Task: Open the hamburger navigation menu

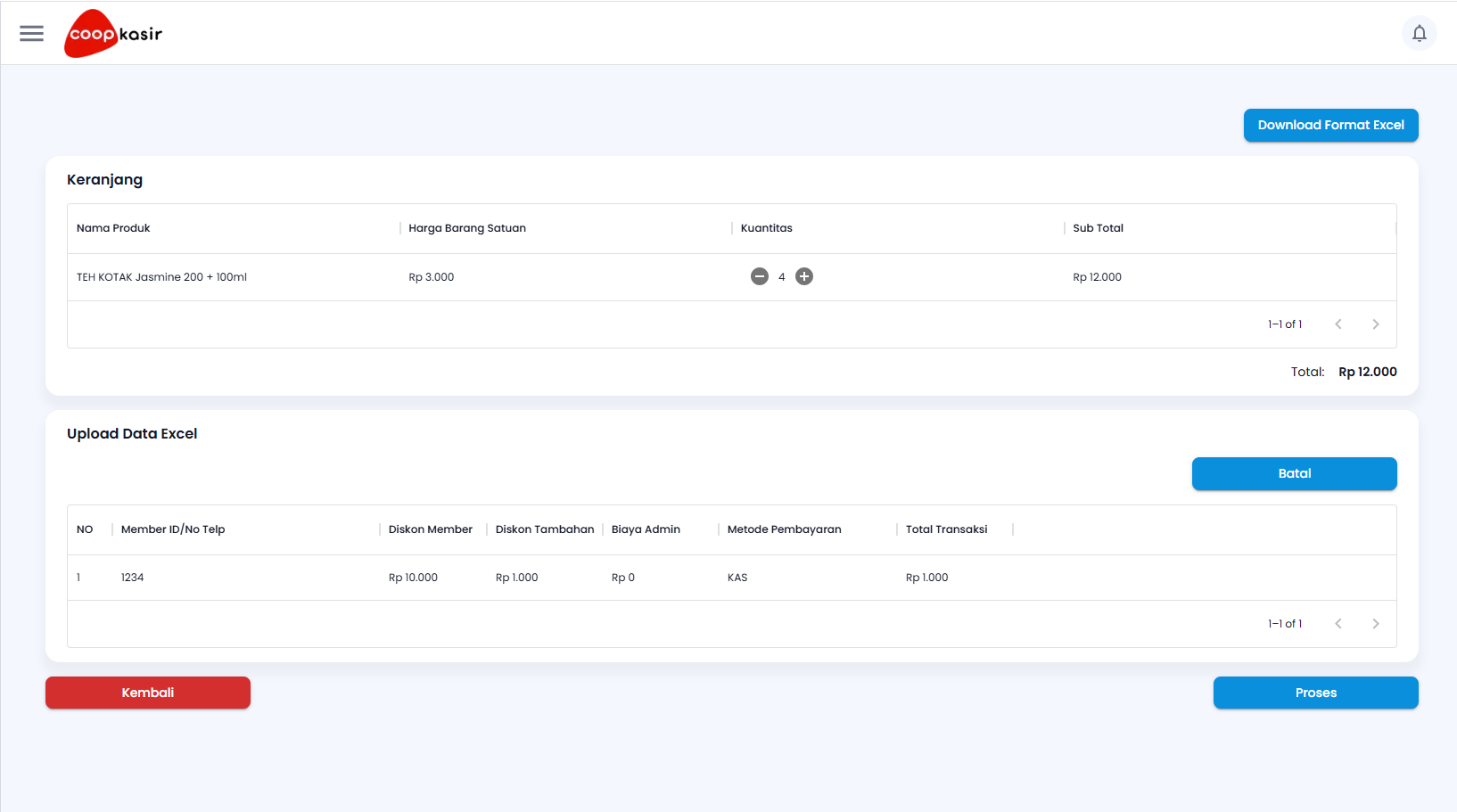Action: pyautogui.click(x=31, y=33)
